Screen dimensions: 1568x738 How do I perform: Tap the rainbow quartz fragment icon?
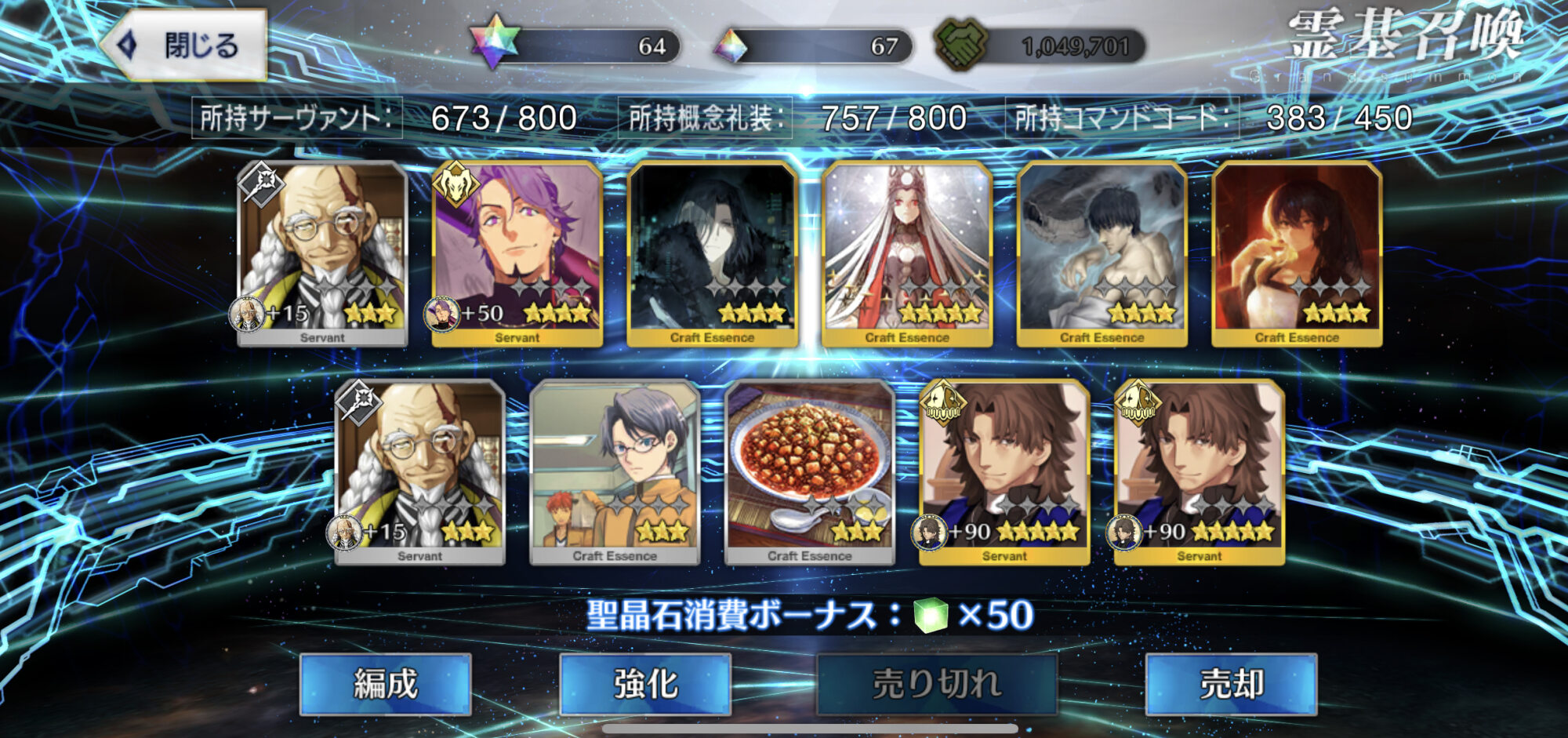(730, 46)
